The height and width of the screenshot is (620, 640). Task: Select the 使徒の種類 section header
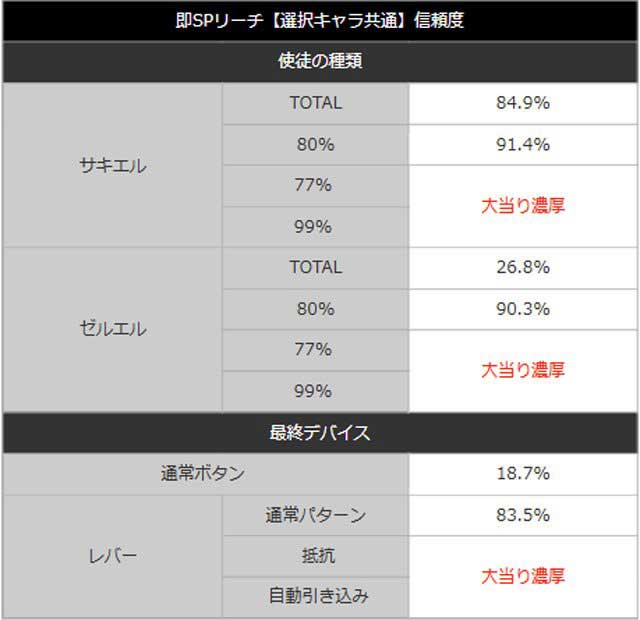pos(320,61)
